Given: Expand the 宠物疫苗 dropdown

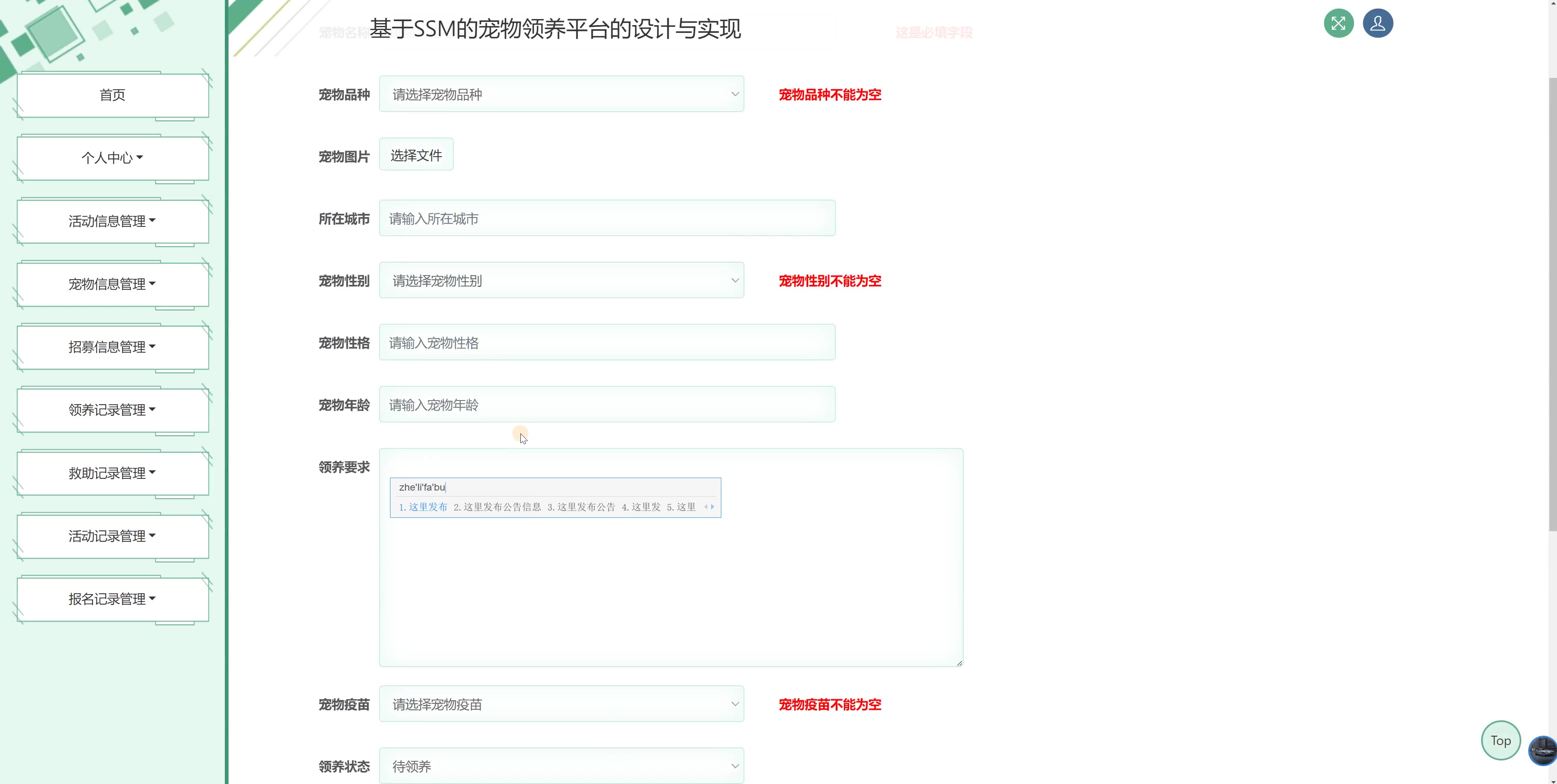Looking at the screenshot, I should pos(561,704).
